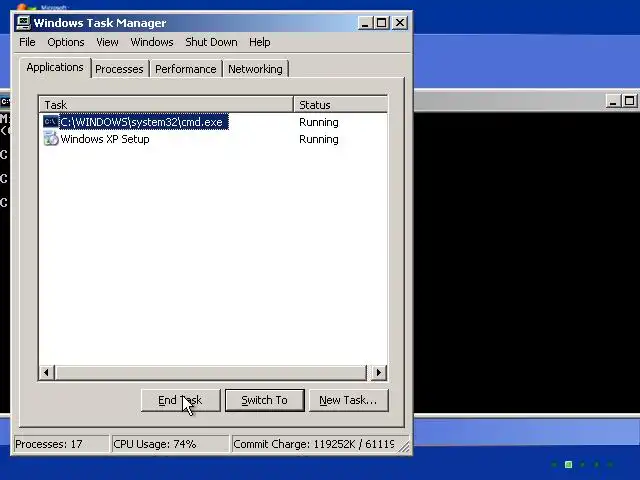
Task: Sort by the Status column header
Action: 340,104
